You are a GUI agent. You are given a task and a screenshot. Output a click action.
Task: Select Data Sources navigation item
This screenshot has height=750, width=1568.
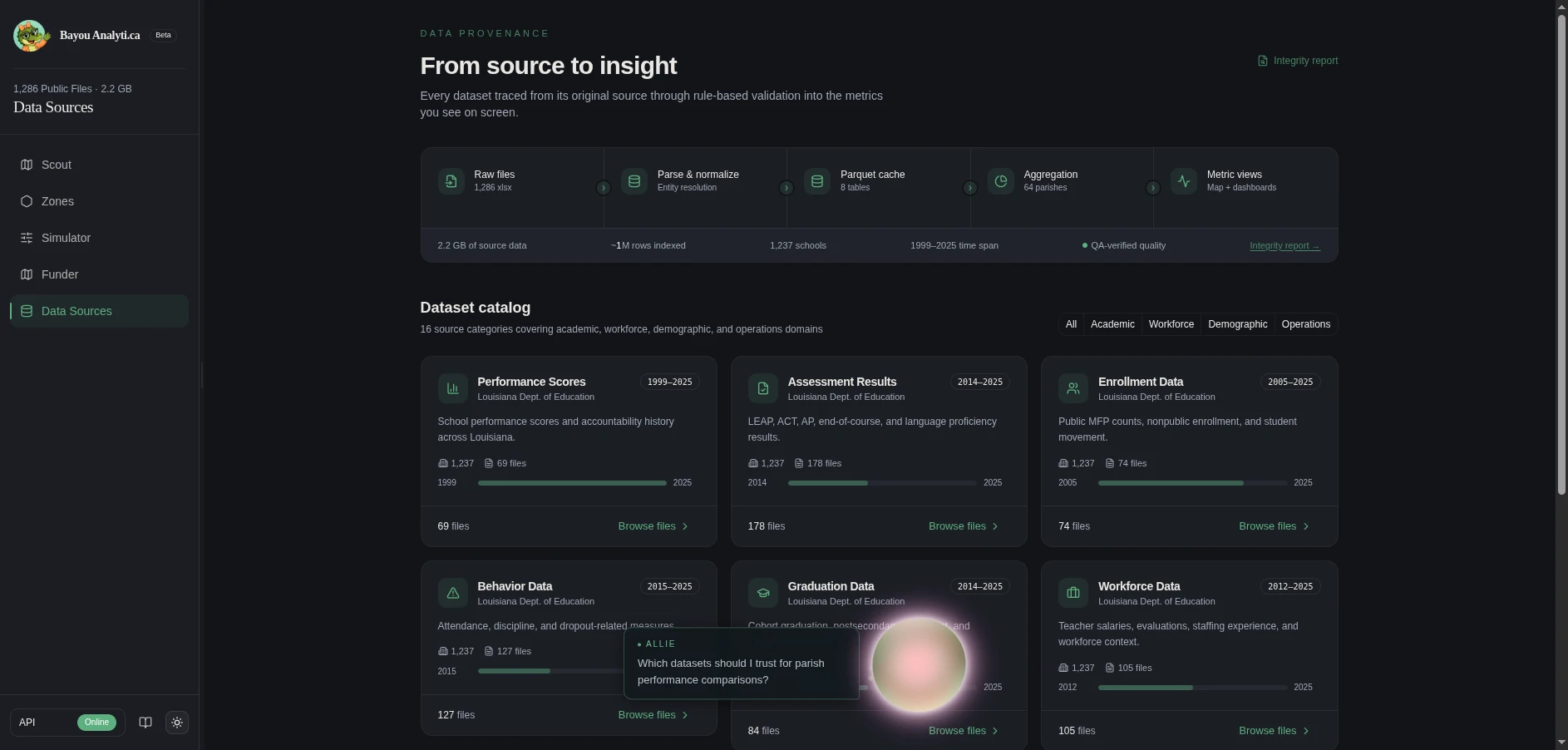click(x=99, y=311)
